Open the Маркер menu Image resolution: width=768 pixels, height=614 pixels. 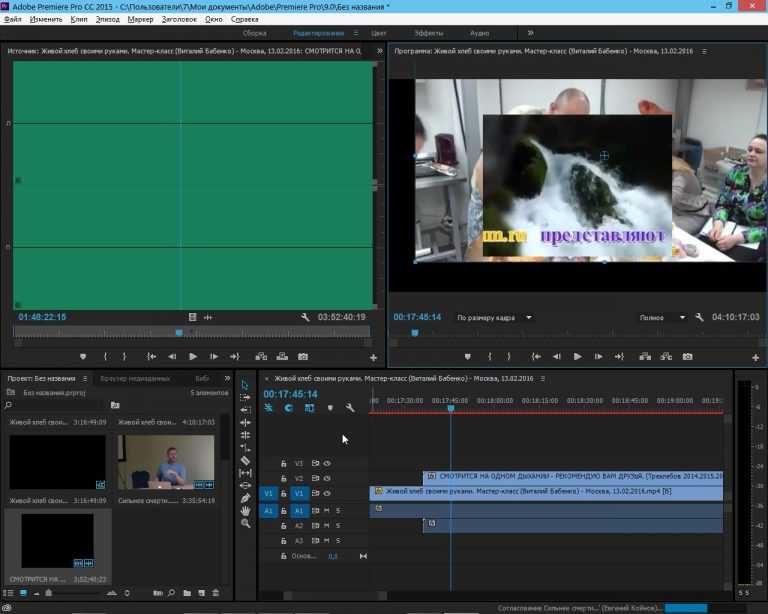(x=140, y=19)
